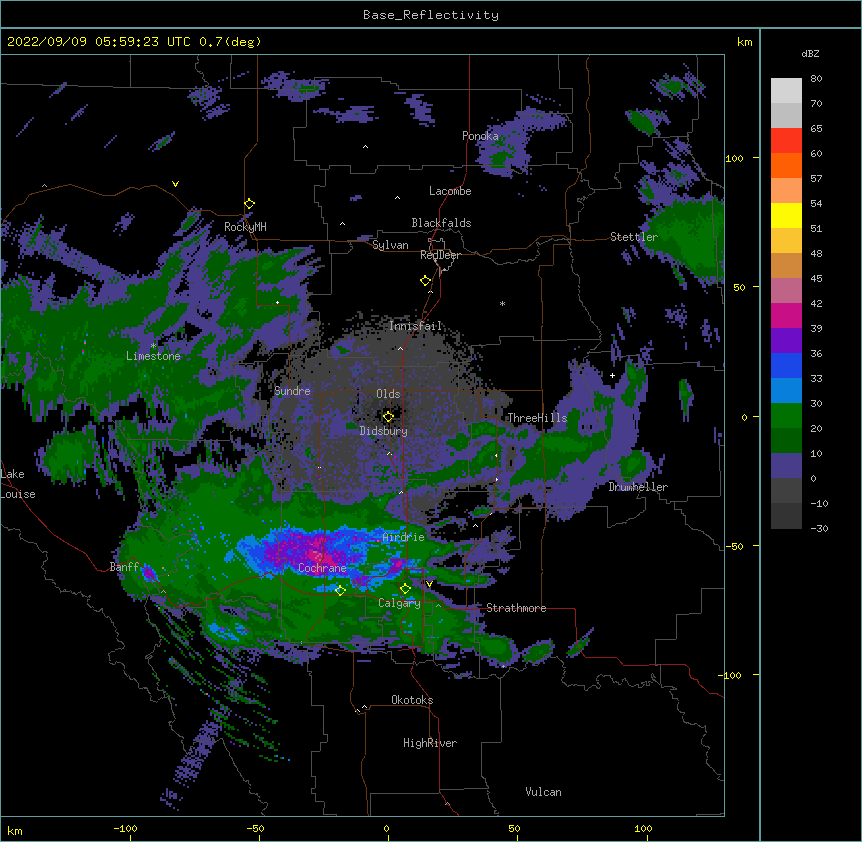The image size is (862, 842).
Task: Click the Airdrie city label
Action: point(403,537)
